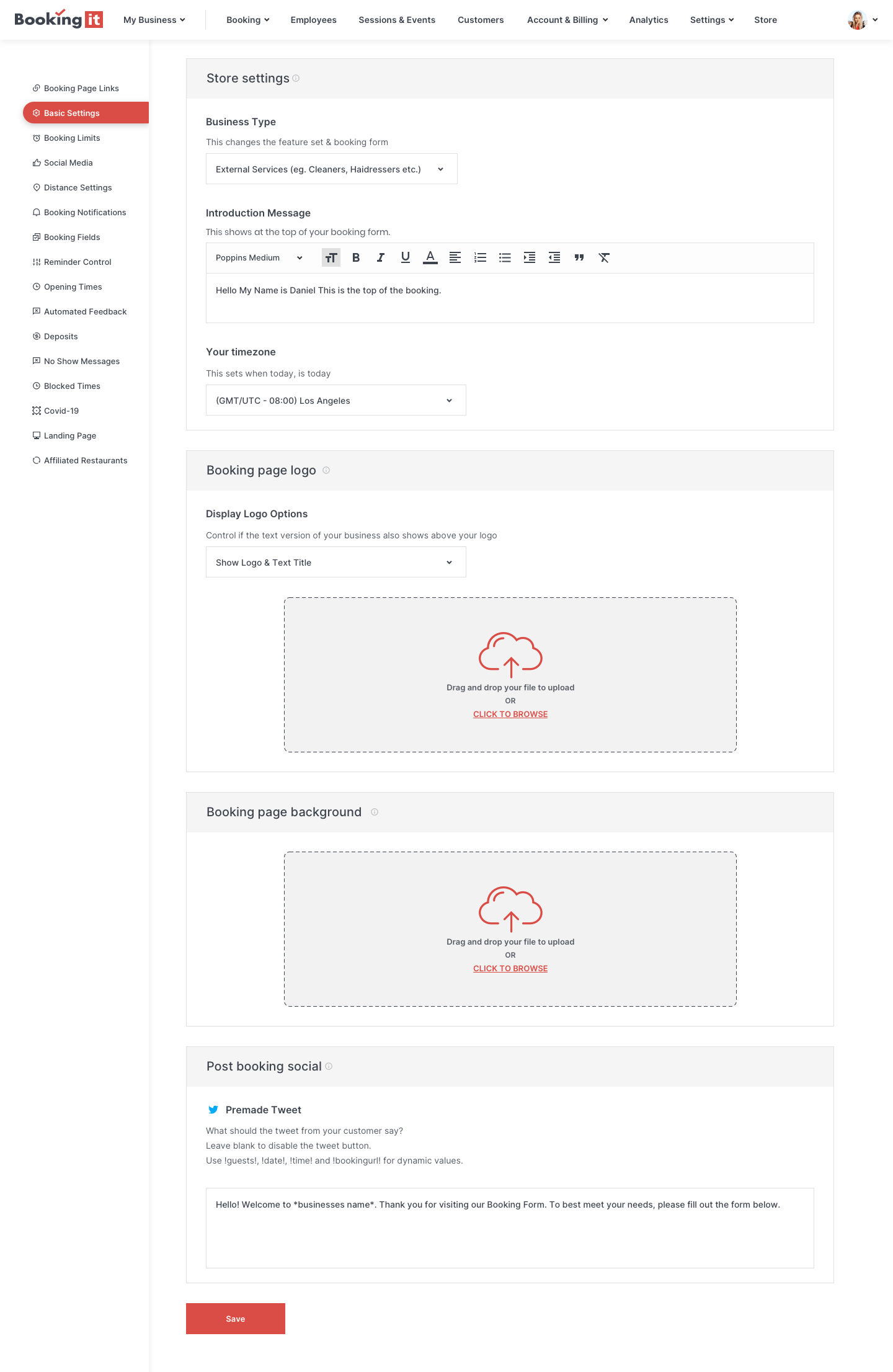The width and height of the screenshot is (893, 1372).
Task: Open the Business Type dropdown
Action: pyautogui.click(x=332, y=169)
